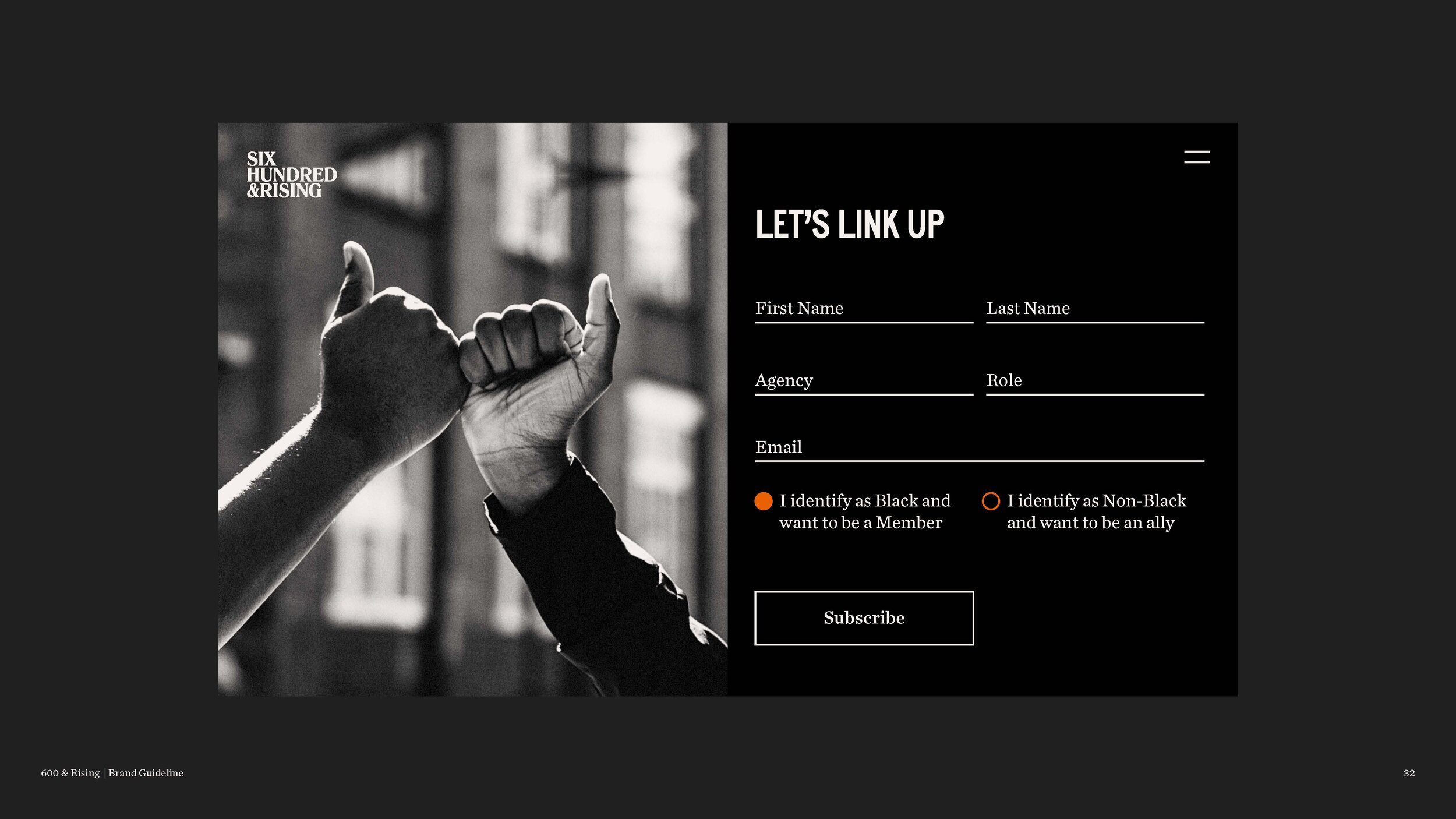Select the filled orange Black Member radio button
Viewport: 1456px width, 819px height.
(x=763, y=501)
